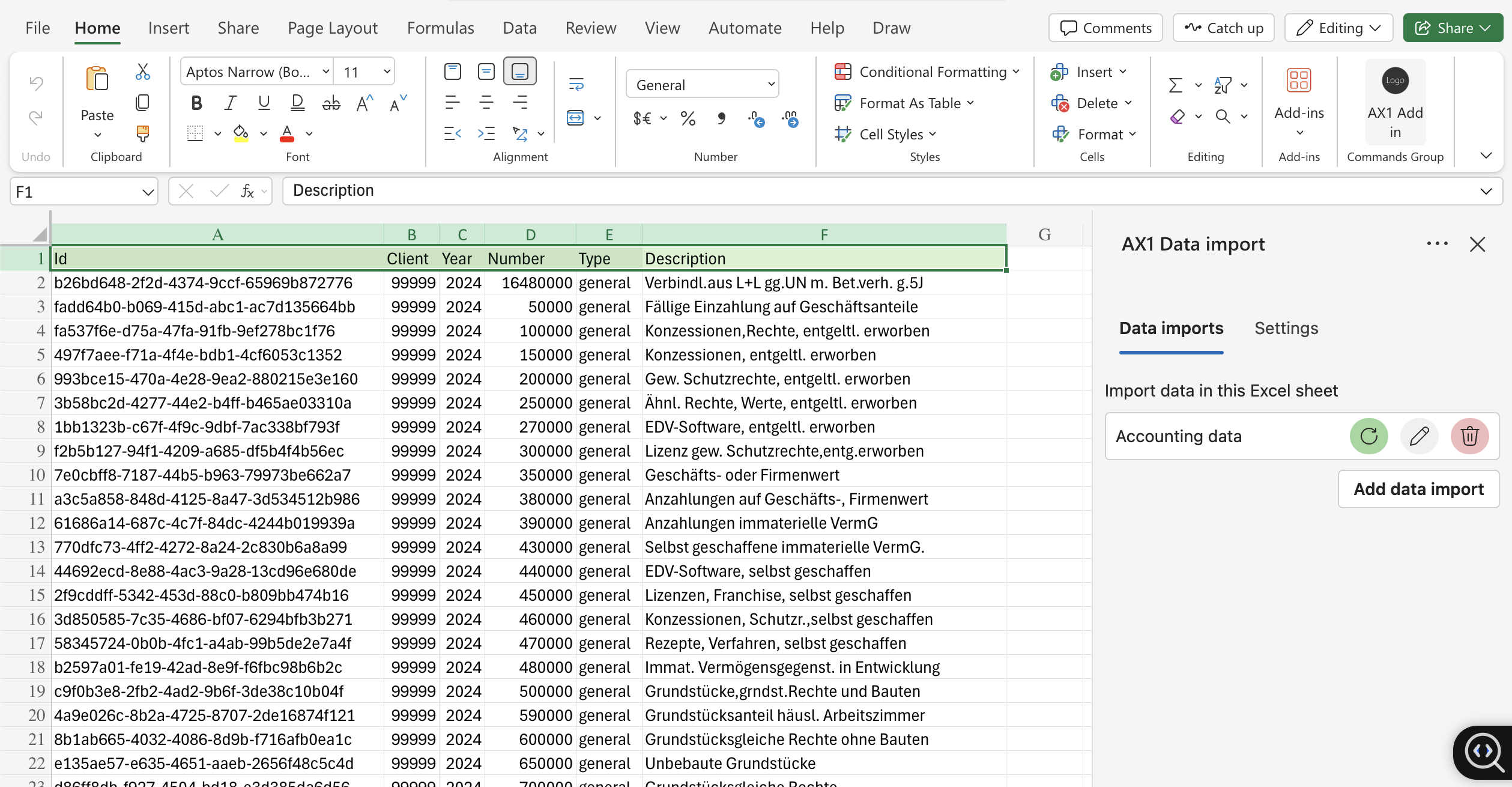Image resolution: width=1512 pixels, height=787 pixels.
Task: Edit the Accounting data import
Action: coord(1419,436)
